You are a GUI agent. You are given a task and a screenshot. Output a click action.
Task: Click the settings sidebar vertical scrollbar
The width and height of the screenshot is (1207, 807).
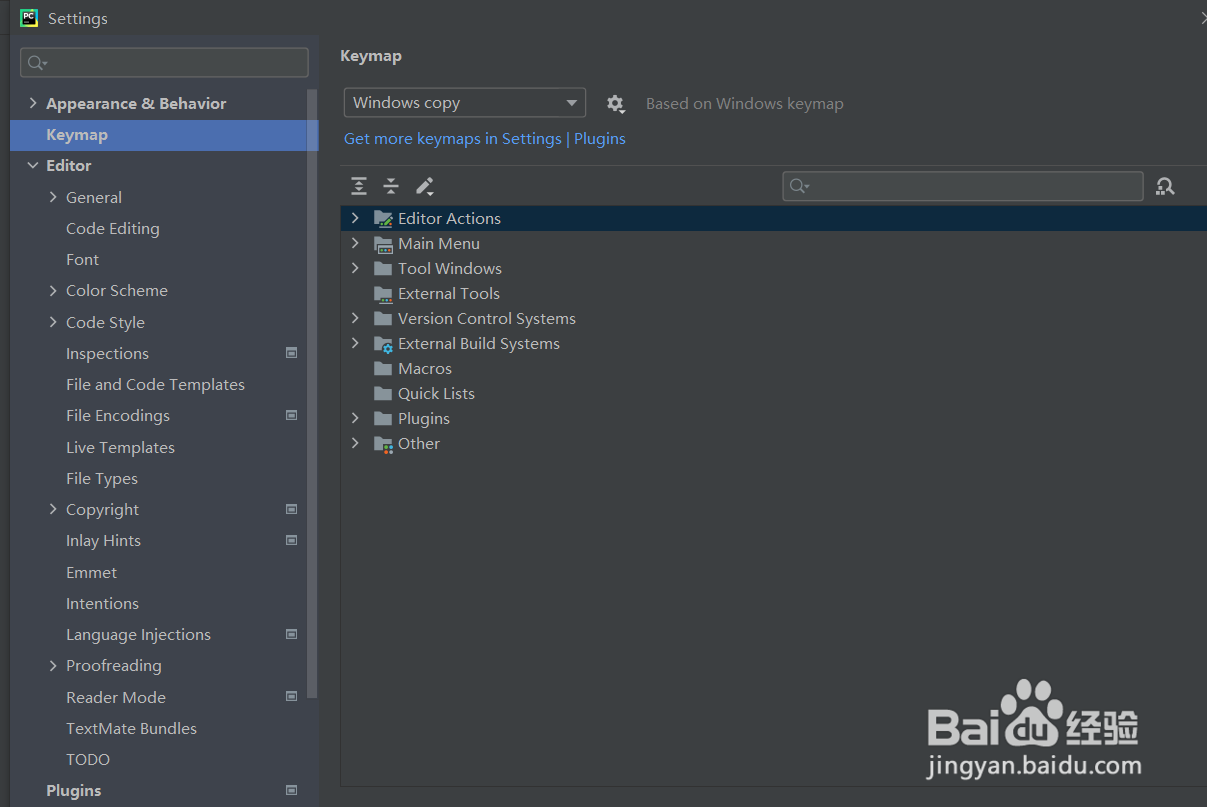click(313, 393)
